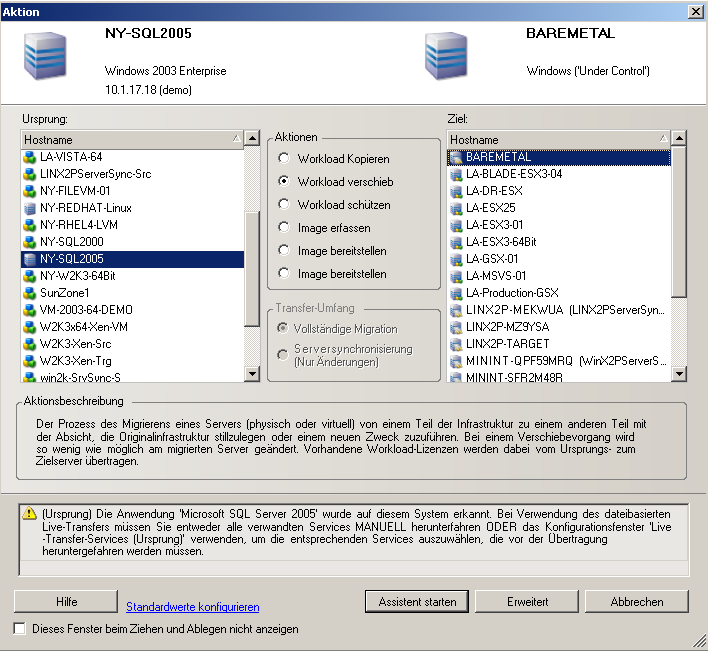Select LINX2P-MEKWUA target row
The height and width of the screenshot is (651, 708).
(x=559, y=310)
